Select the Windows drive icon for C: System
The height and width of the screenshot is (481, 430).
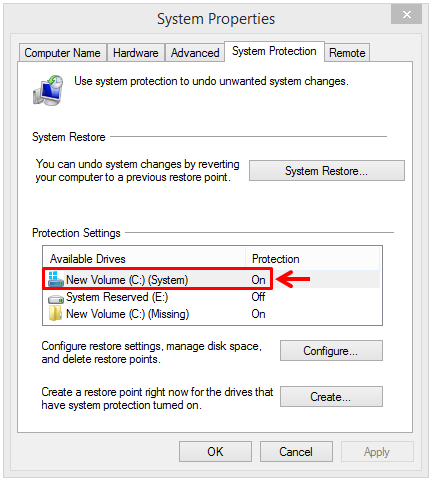pos(55,279)
